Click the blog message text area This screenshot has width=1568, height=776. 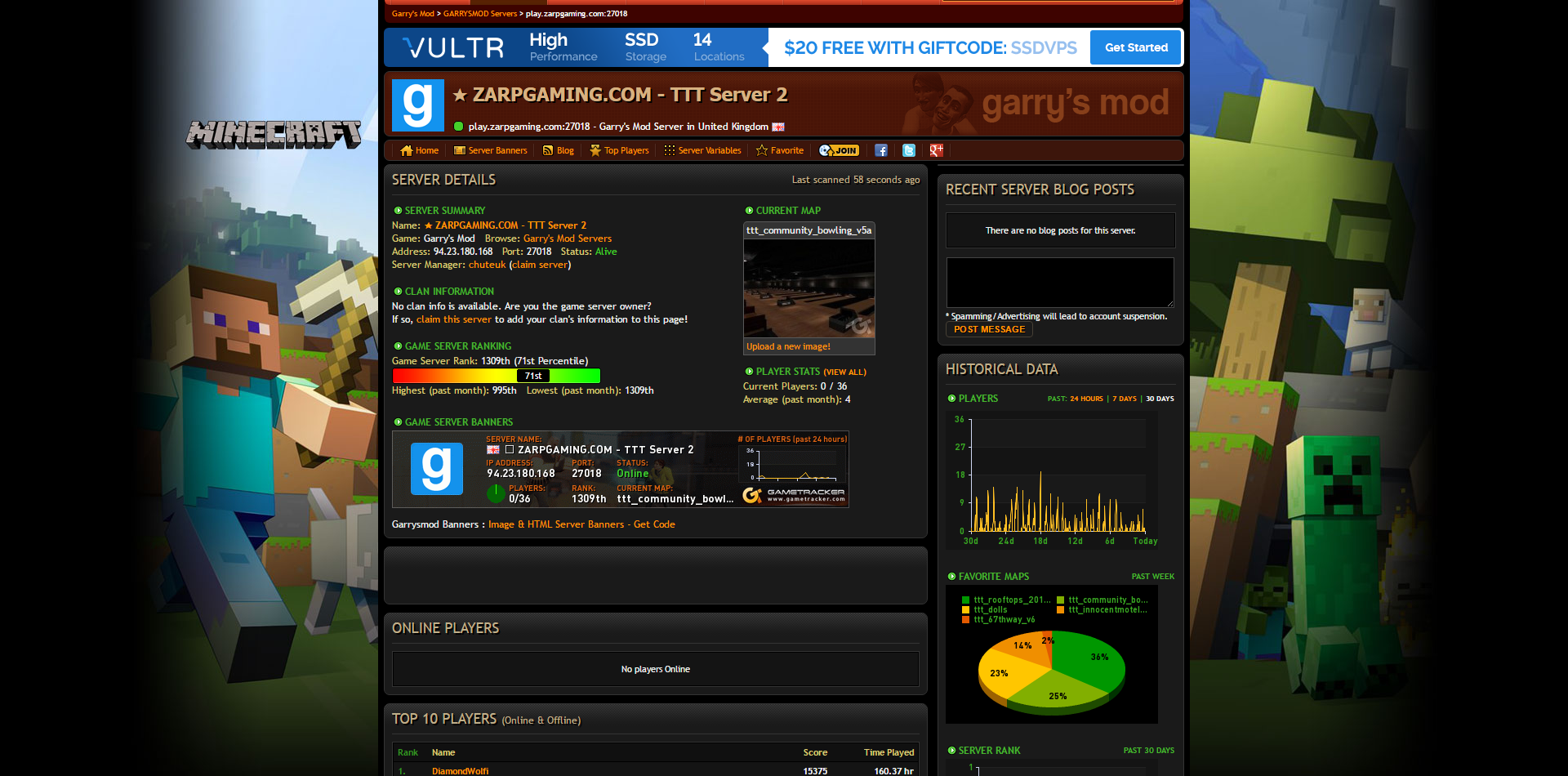tap(1060, 283)
